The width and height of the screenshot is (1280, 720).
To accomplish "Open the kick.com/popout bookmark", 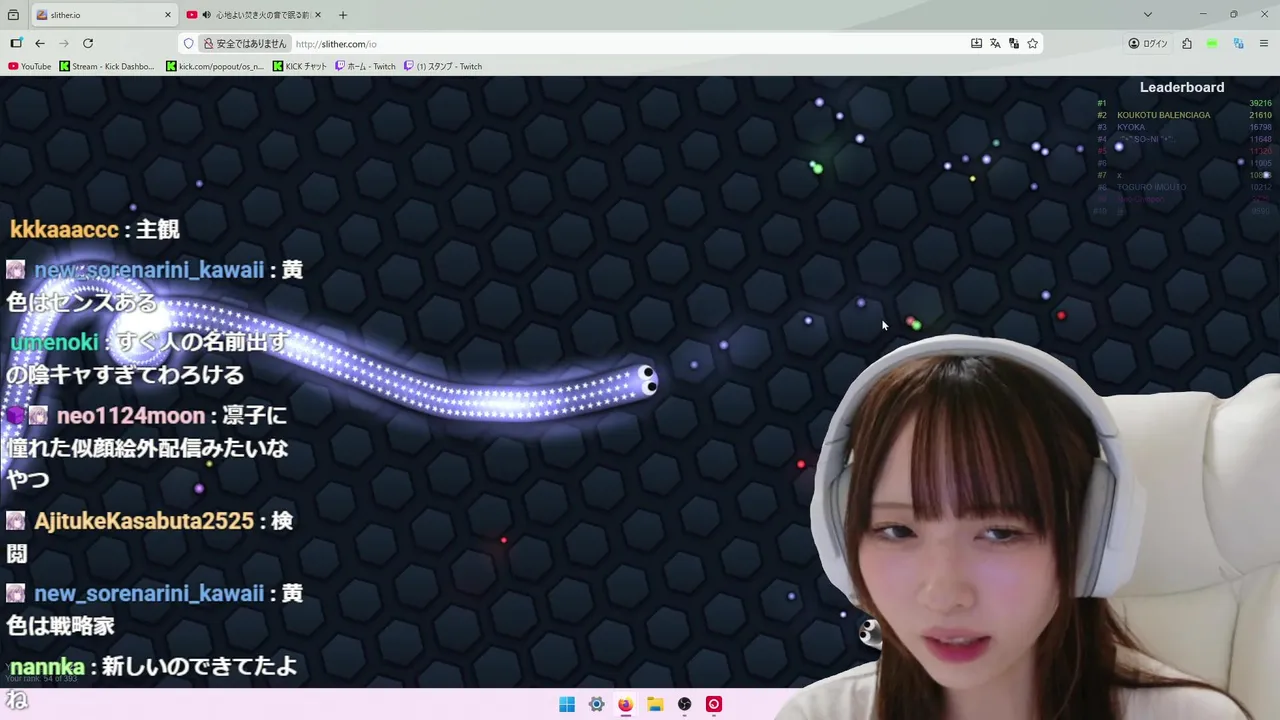I will pyautogui.click(x=215, y=67).
